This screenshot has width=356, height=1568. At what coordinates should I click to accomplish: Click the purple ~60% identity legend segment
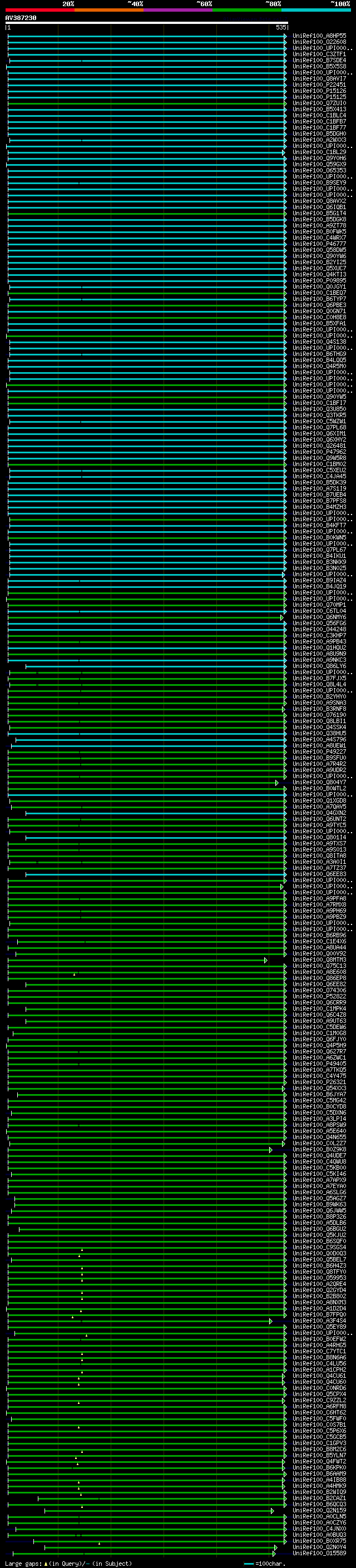point(179,11)
